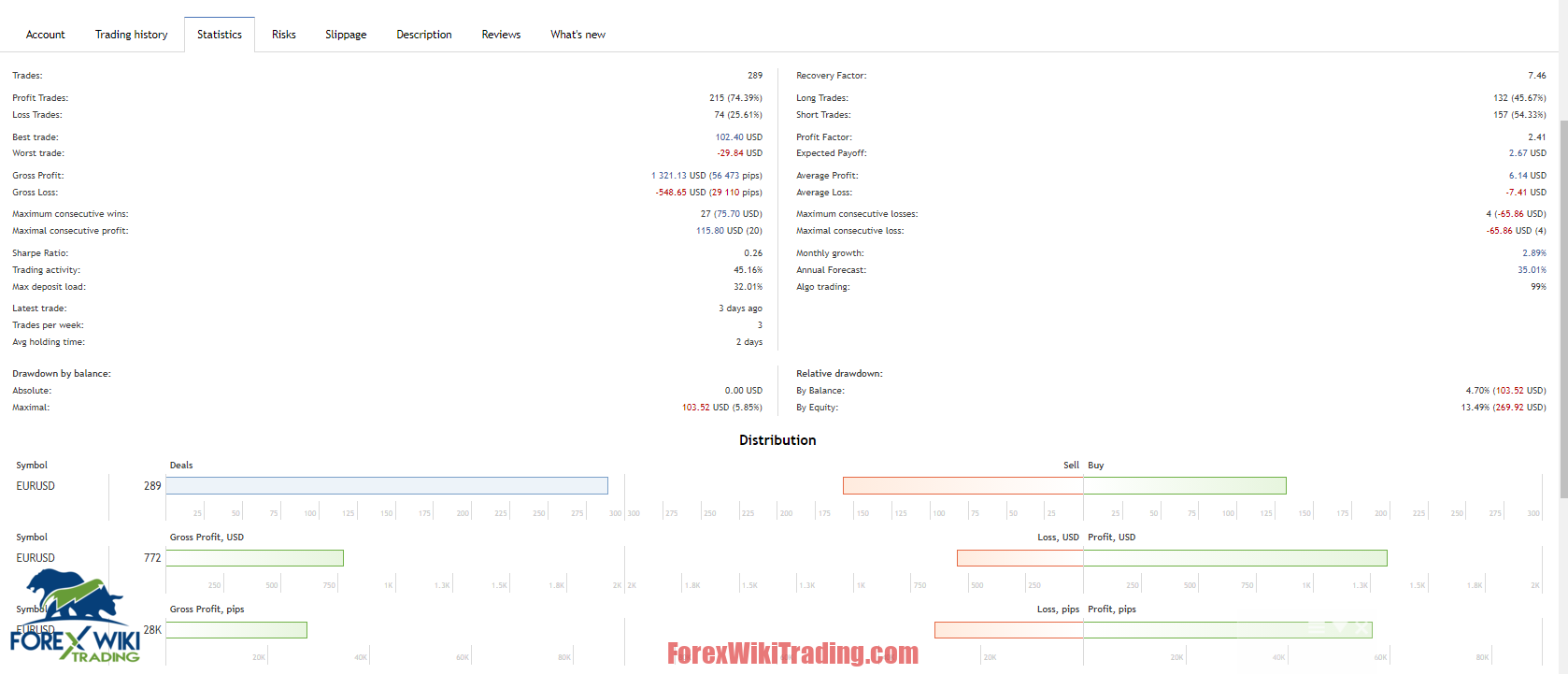
Task: Click Best trade value 102.40 USD
Action: point(739,137)
